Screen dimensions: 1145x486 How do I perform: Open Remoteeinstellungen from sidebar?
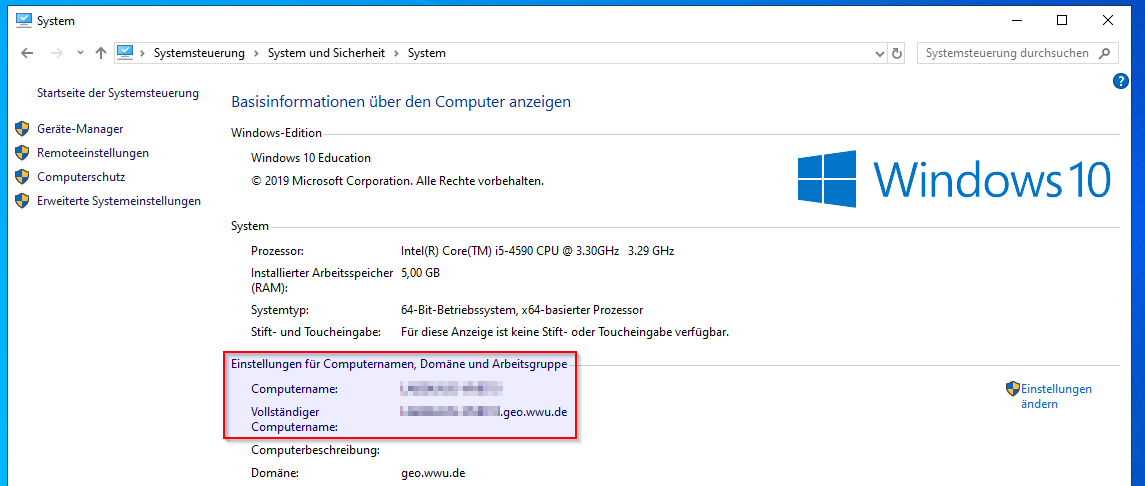(92, 153)
